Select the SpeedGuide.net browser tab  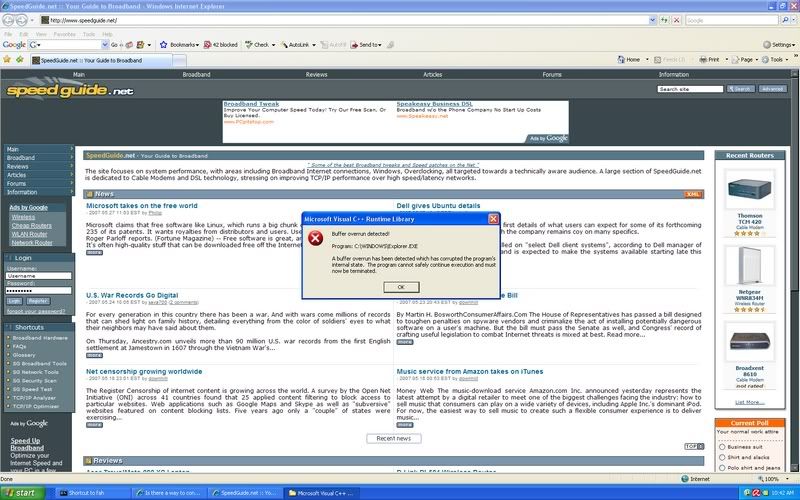[101, 60]
